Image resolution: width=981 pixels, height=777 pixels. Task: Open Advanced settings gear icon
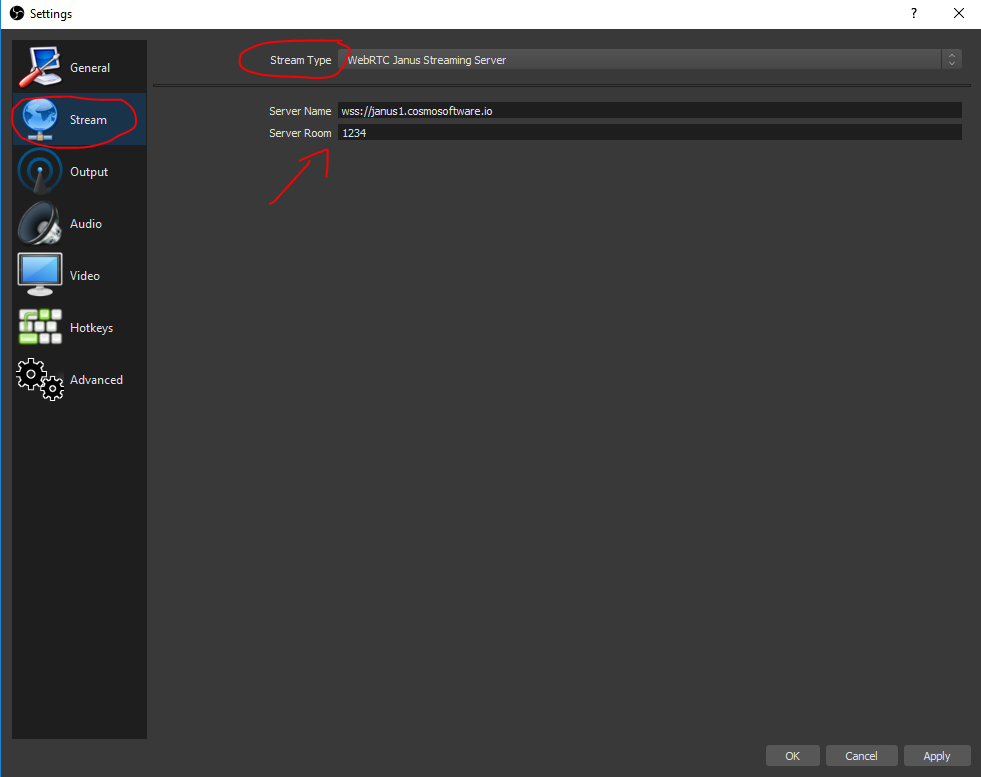point(39,379)
